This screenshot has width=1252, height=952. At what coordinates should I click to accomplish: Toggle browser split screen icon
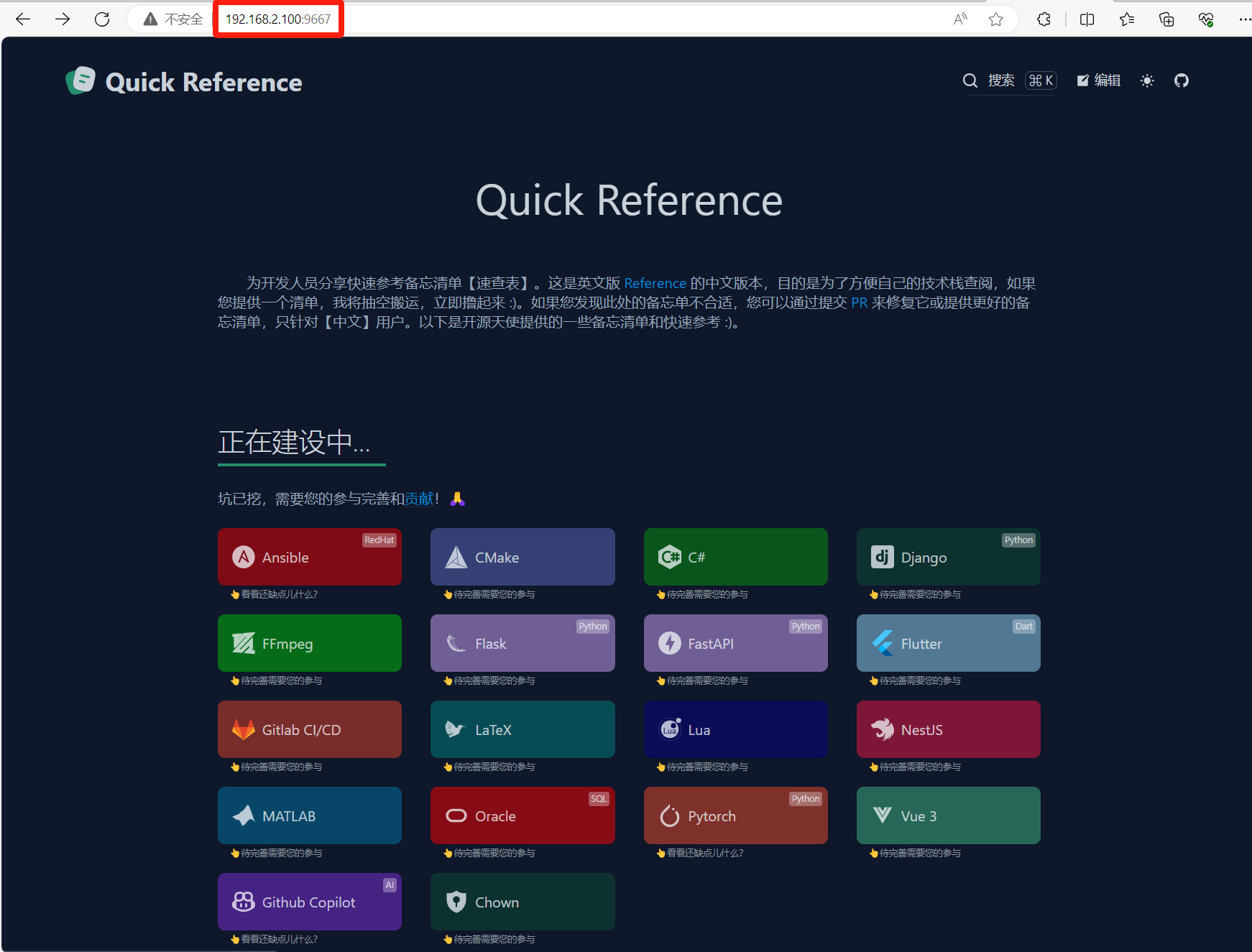click(x=1087, y=19)
